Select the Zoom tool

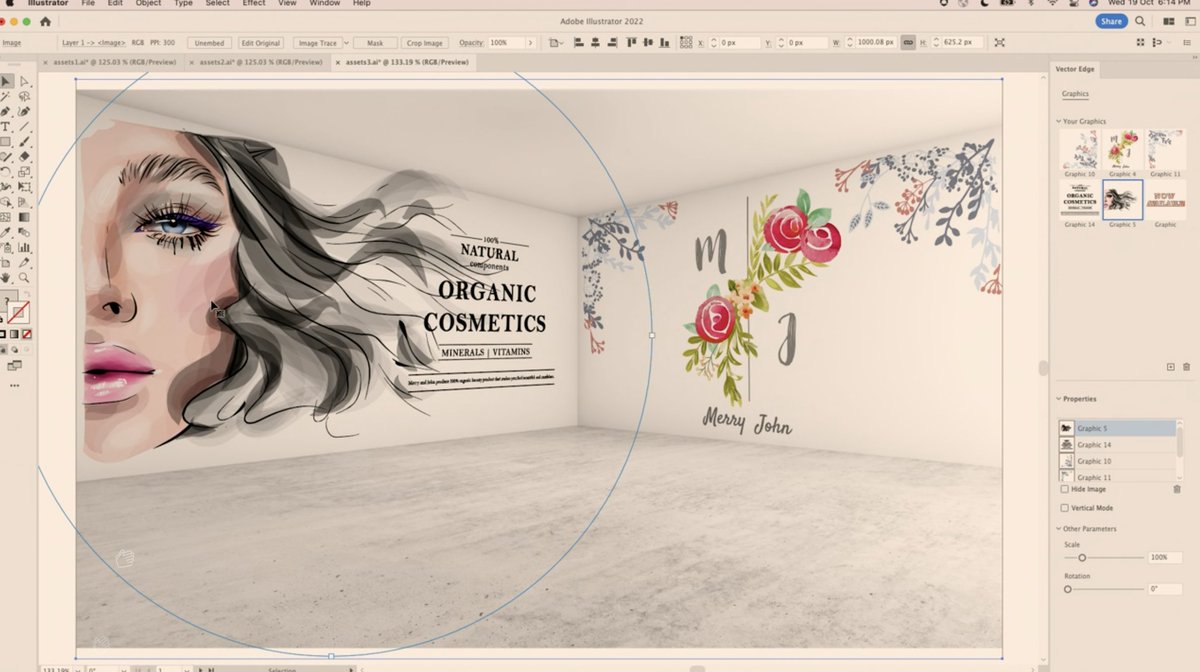click(x=24, y=277)
